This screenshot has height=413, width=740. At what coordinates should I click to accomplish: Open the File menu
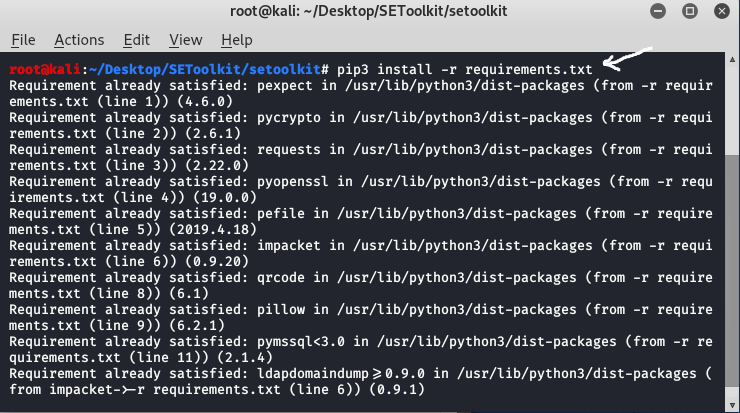point(22,40)
